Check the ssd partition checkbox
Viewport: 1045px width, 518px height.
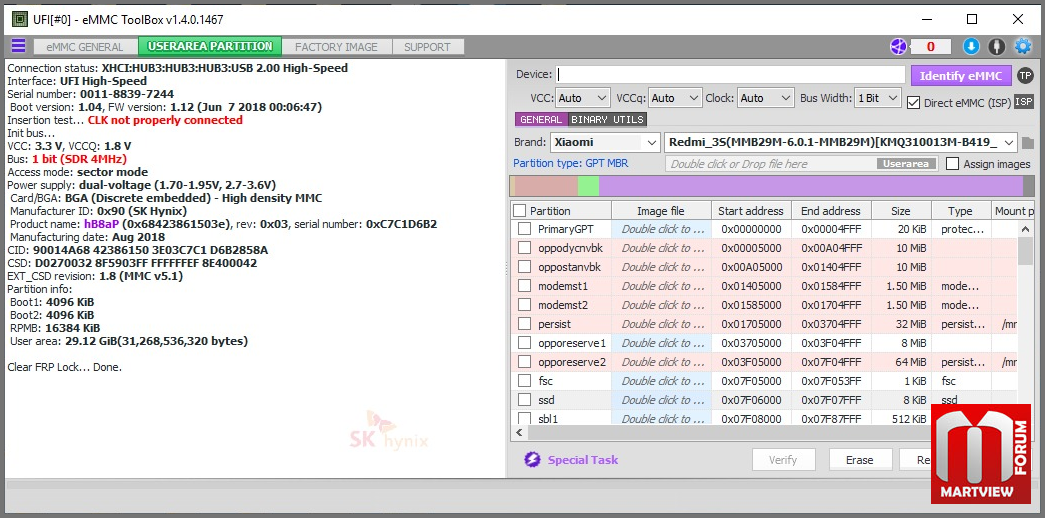pos(524,400)
